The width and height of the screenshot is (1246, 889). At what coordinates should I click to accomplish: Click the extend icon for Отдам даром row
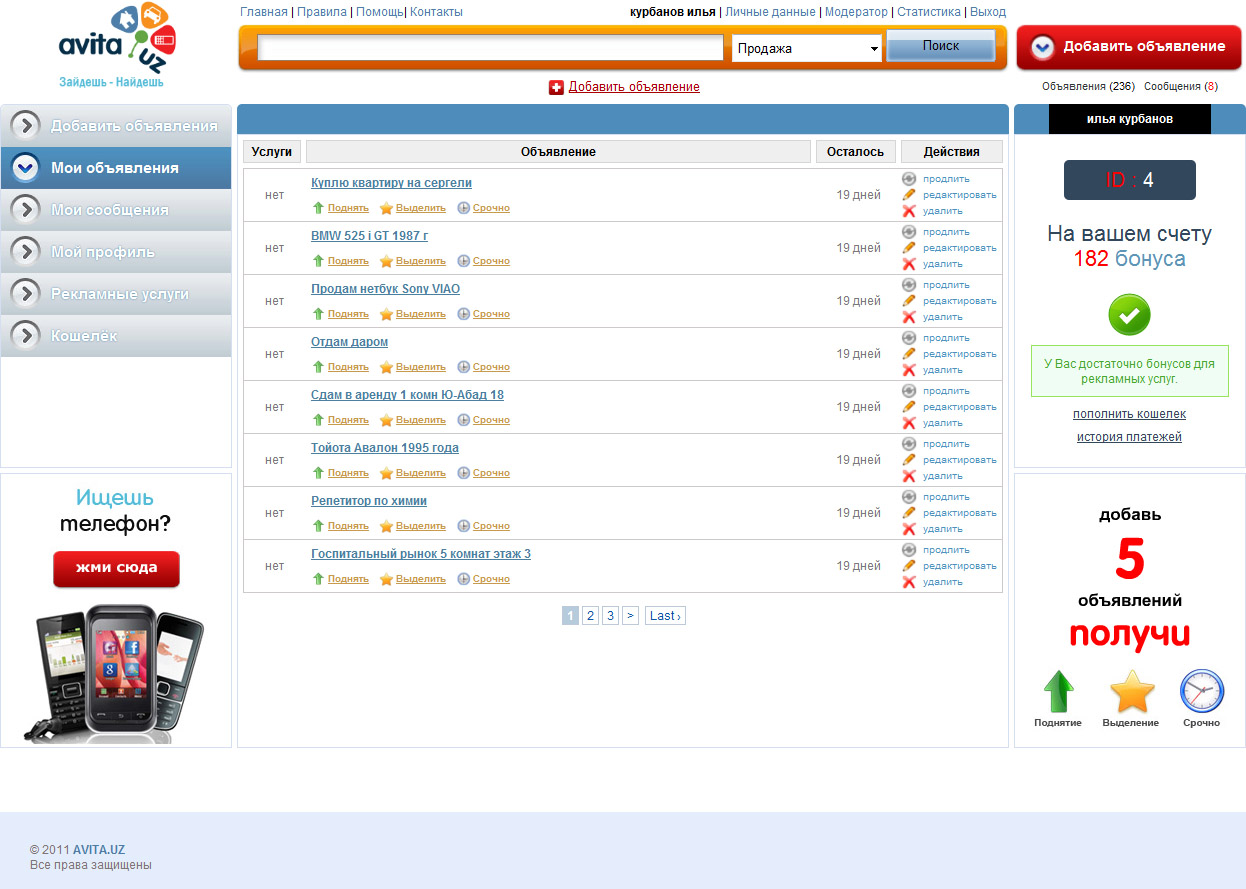tap(909, 338)
